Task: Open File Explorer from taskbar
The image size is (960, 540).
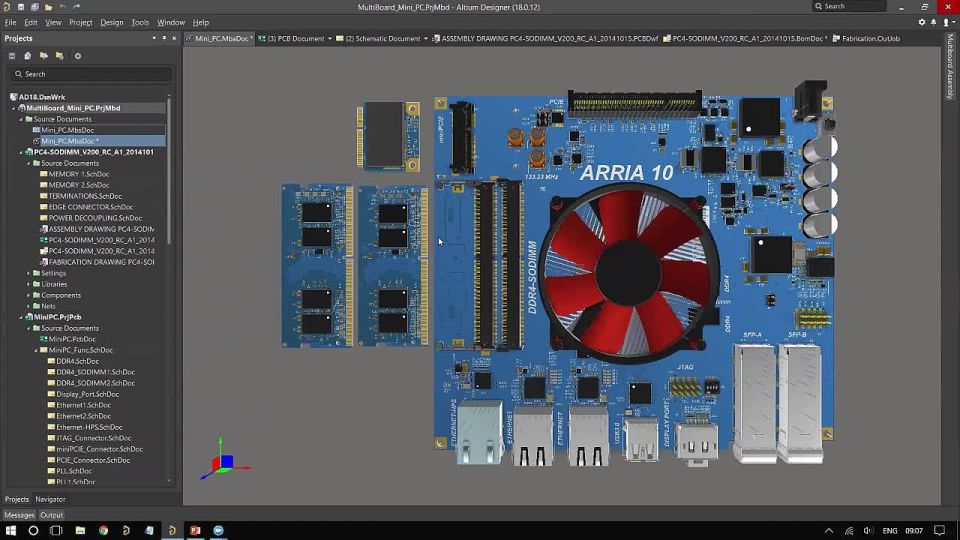Action: click(x=80, y=530)
